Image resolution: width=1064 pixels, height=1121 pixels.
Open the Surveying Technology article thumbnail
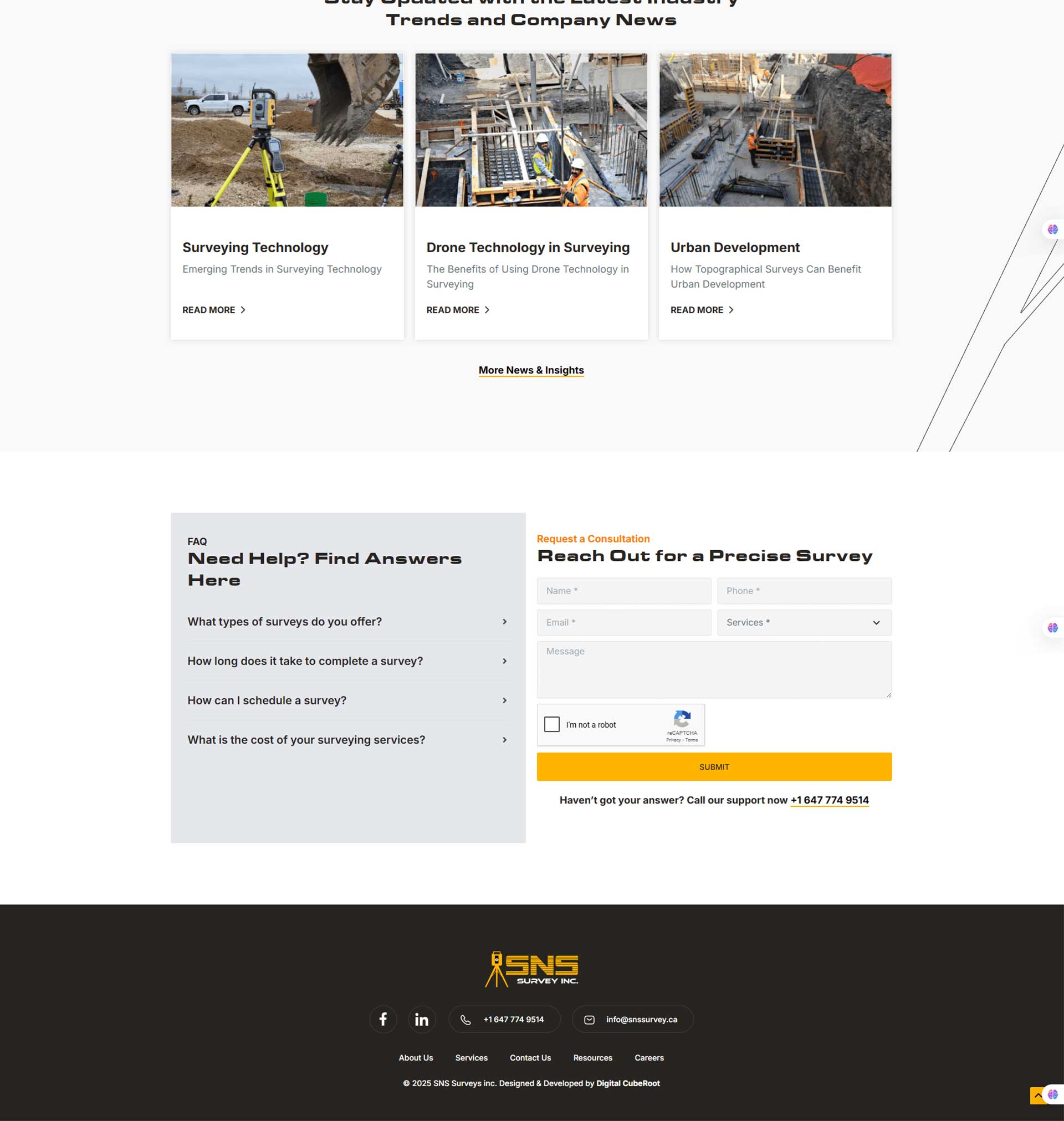coord(287,130)
